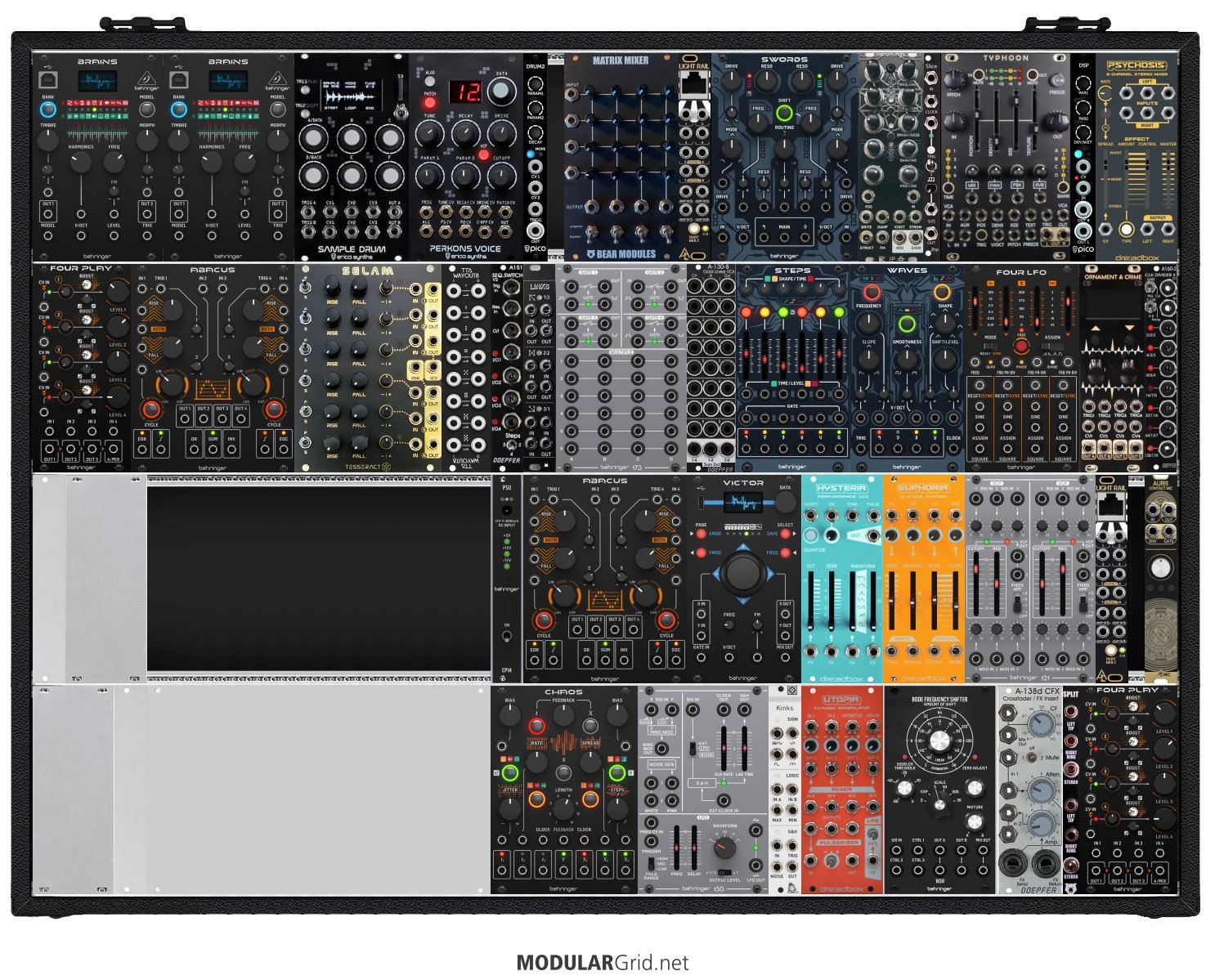Select the Behringer Swords filter module
Image resolution: width=1206 pixels, height=980 pixels.
[x=785, y=157]
